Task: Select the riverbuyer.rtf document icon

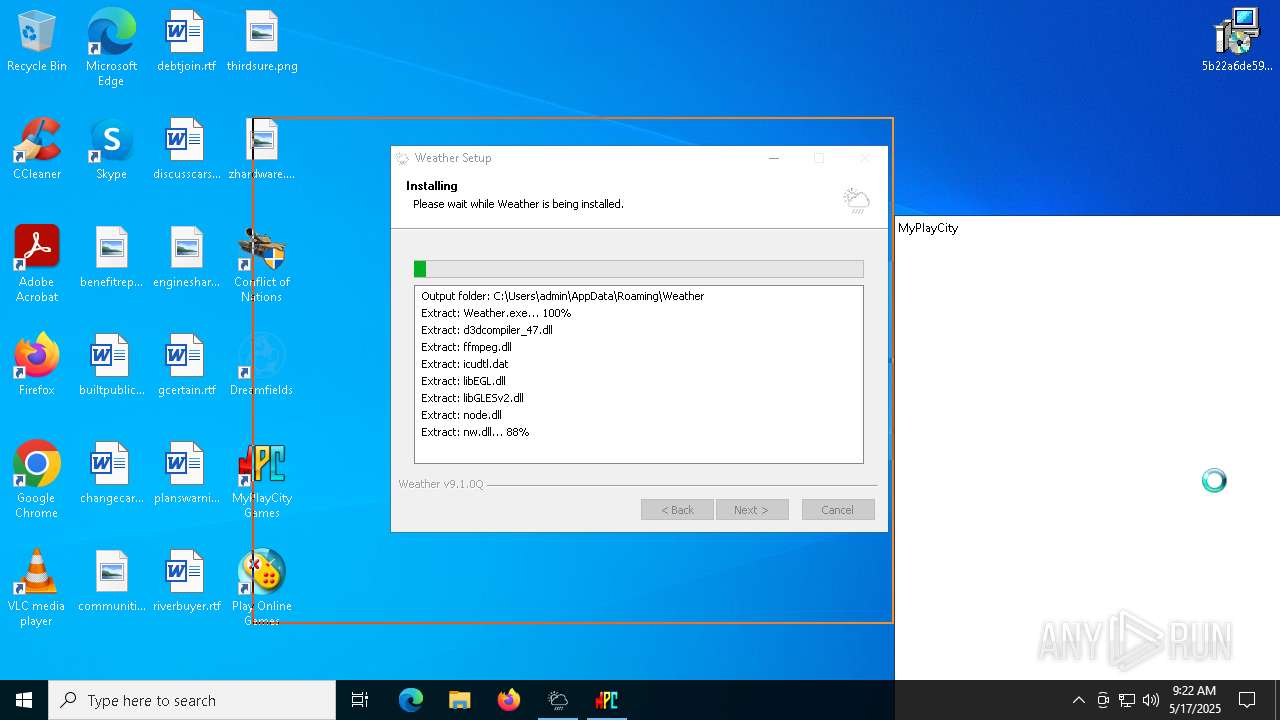Action: pyautogui.click(x=186, y=581)
